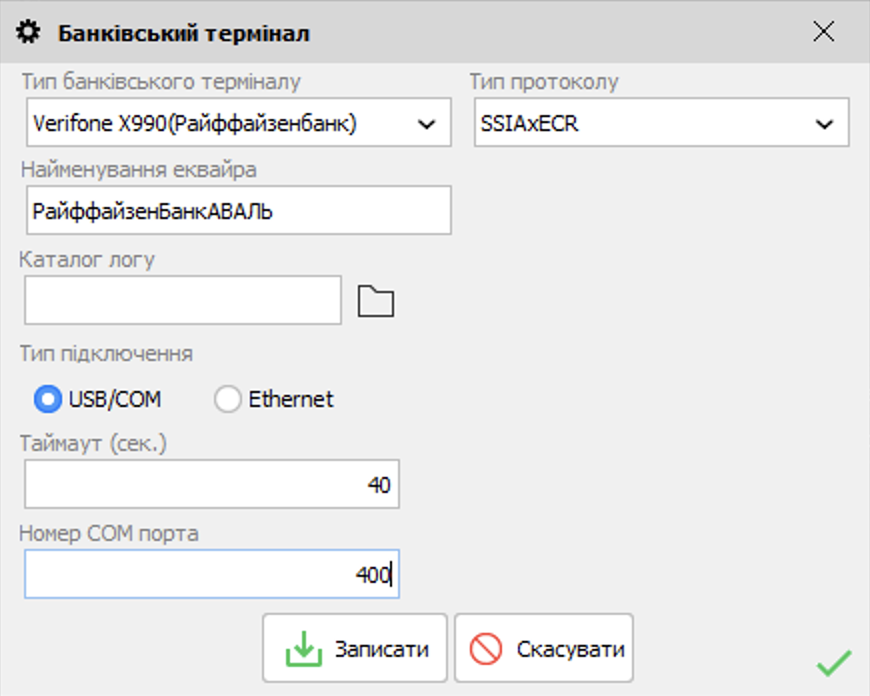870x696 pixels.
Task: Click the green download icon on Записати
Action: [304, 649]
